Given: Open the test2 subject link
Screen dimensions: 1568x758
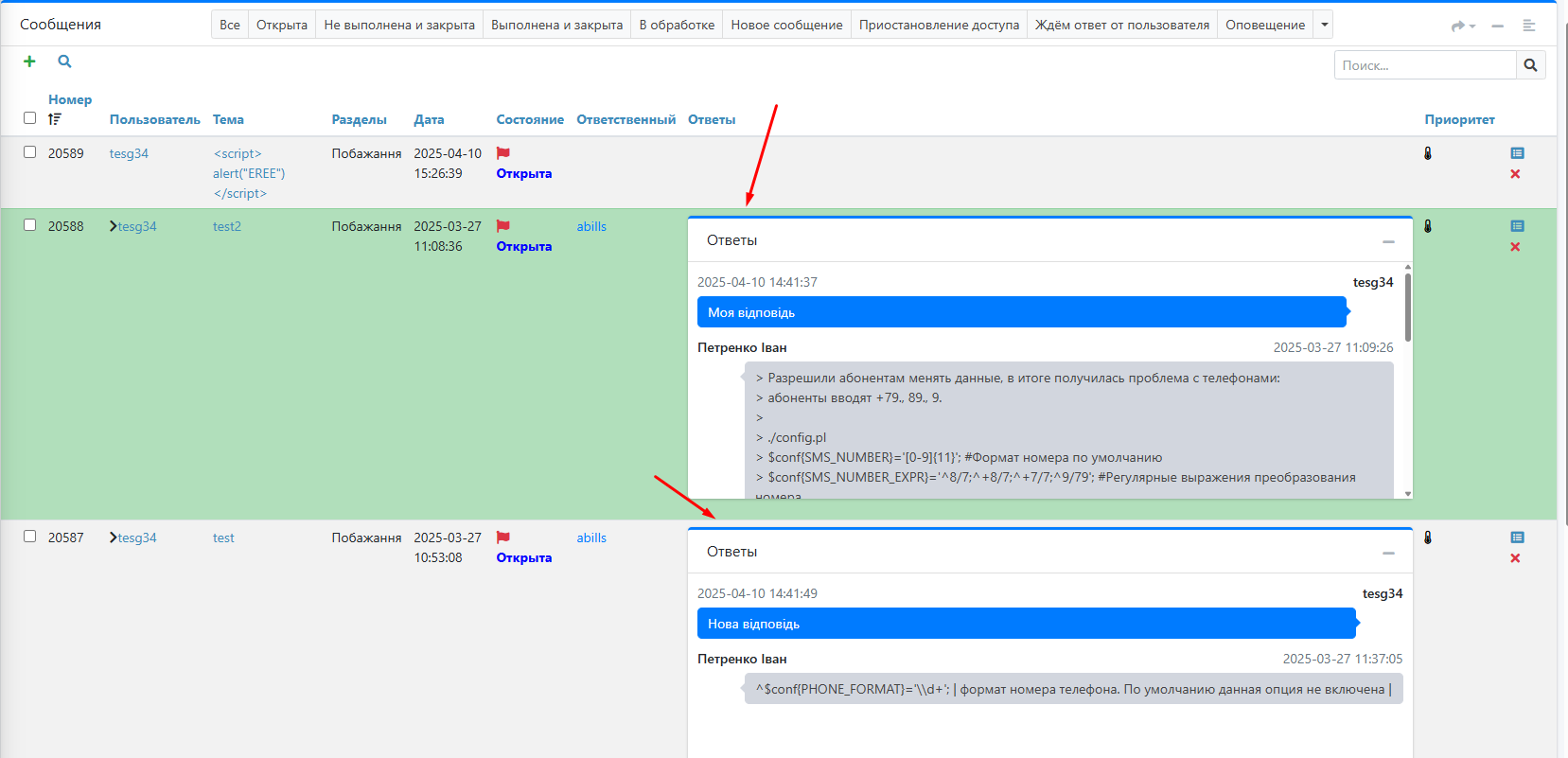Looking at the screenshot, I should (x=227, y=226).
